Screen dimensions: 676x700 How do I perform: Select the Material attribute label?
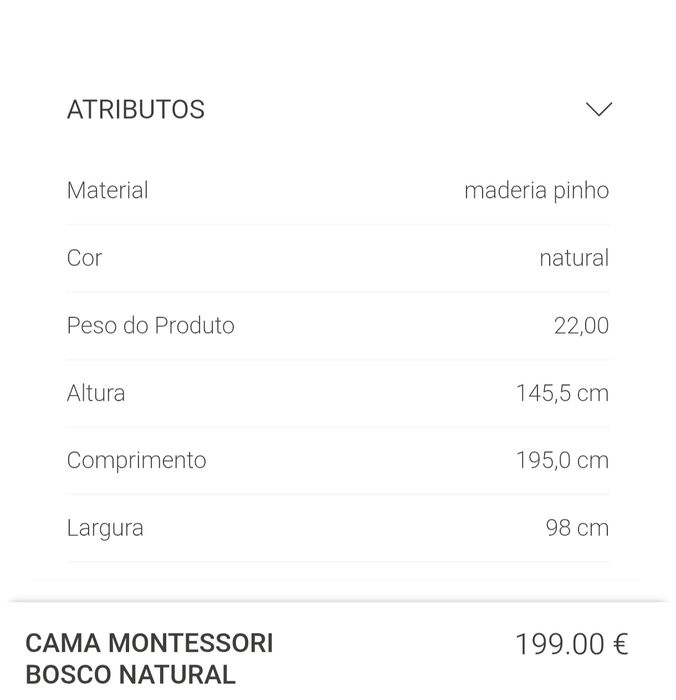coord(107,190)
